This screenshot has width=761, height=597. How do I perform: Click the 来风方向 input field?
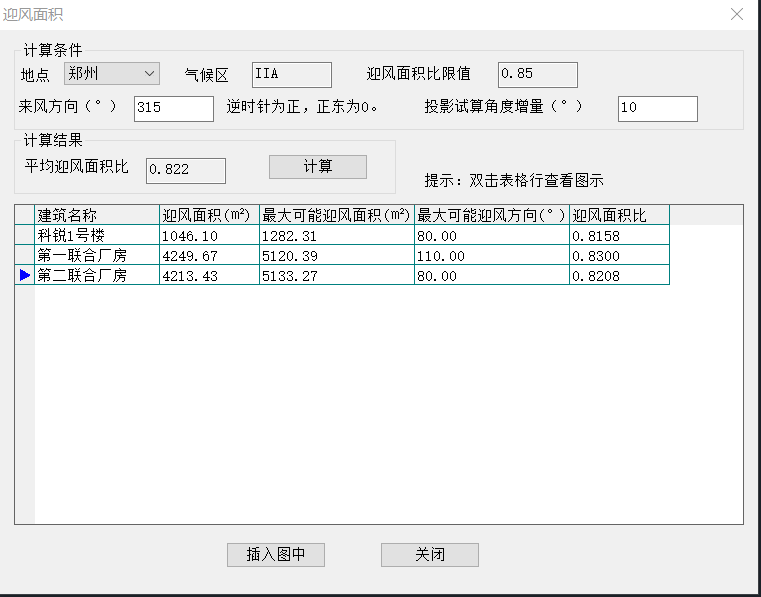pyautogui.click(x=174, y=108)
